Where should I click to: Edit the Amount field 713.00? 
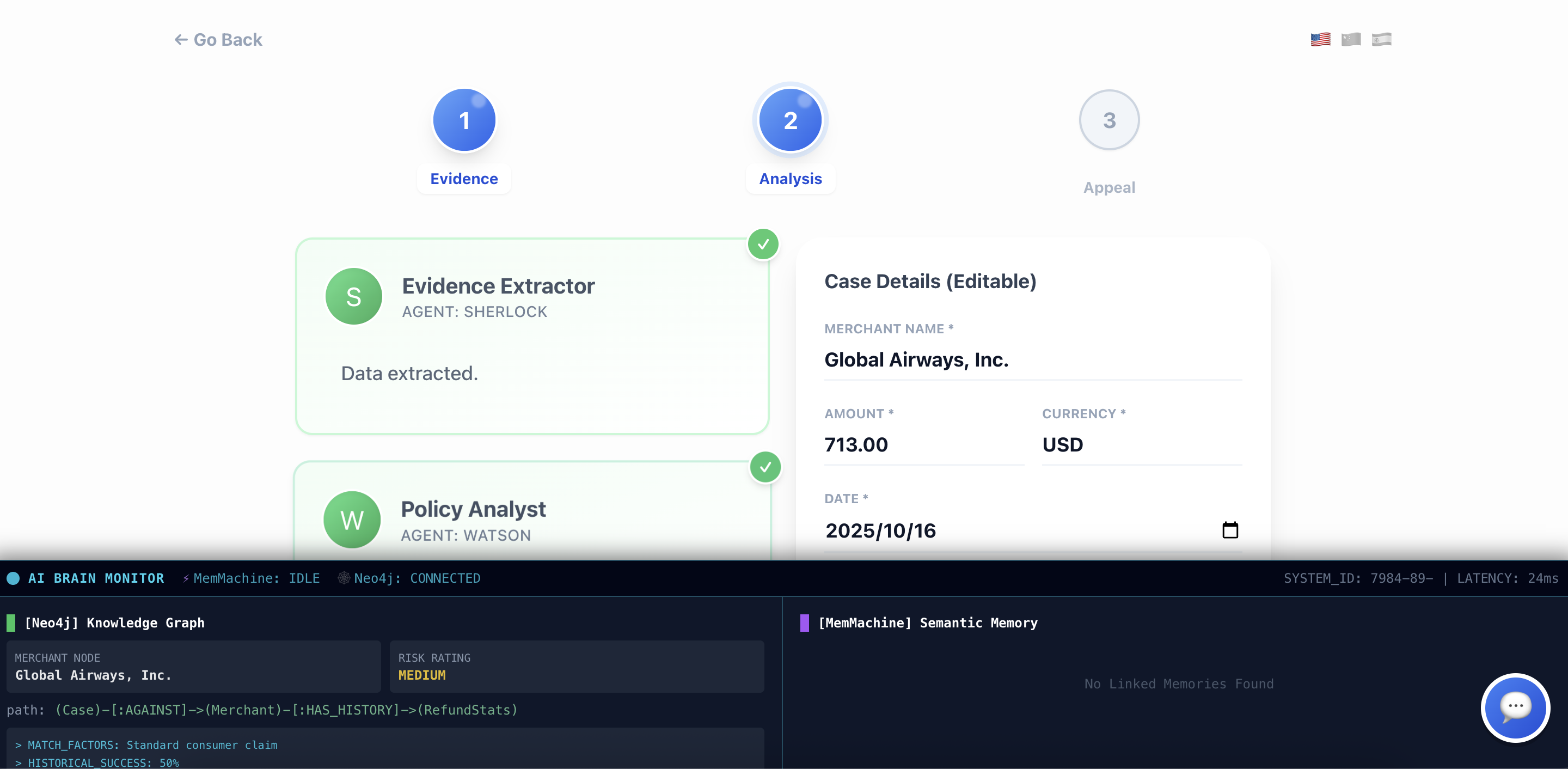[923, 444]
